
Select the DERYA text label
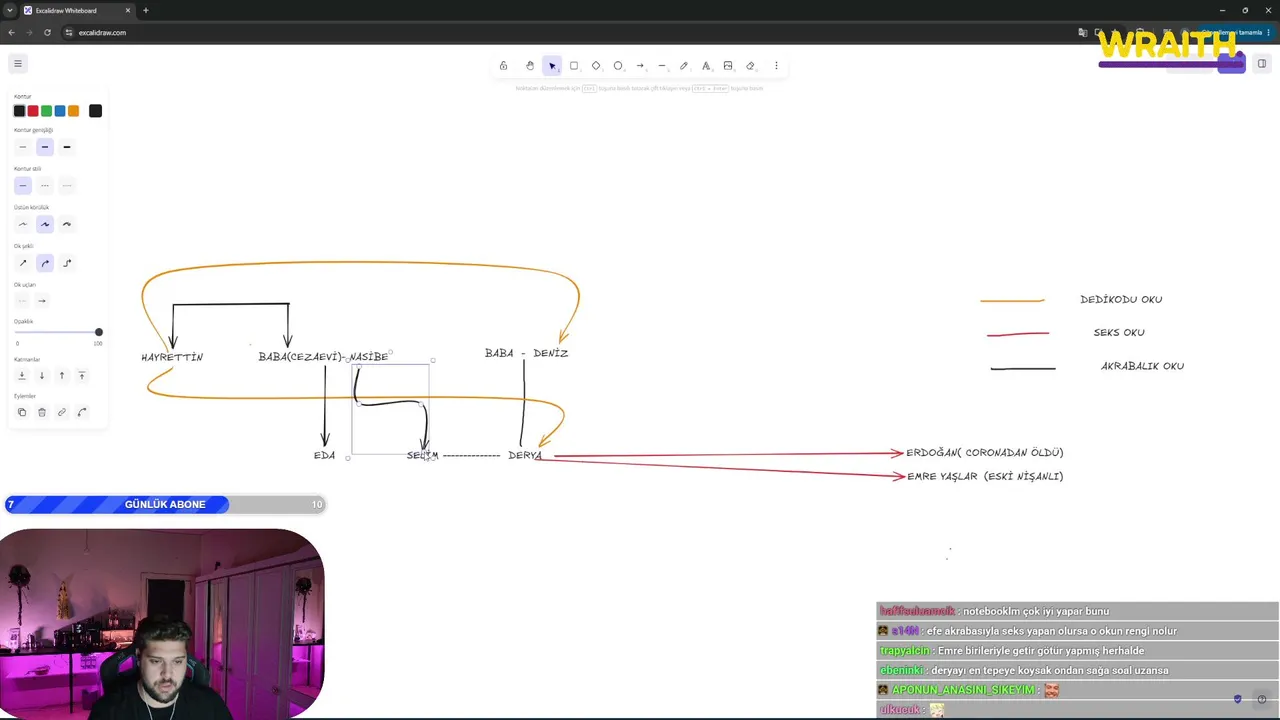pyautogui.click(x=525, y=455)
